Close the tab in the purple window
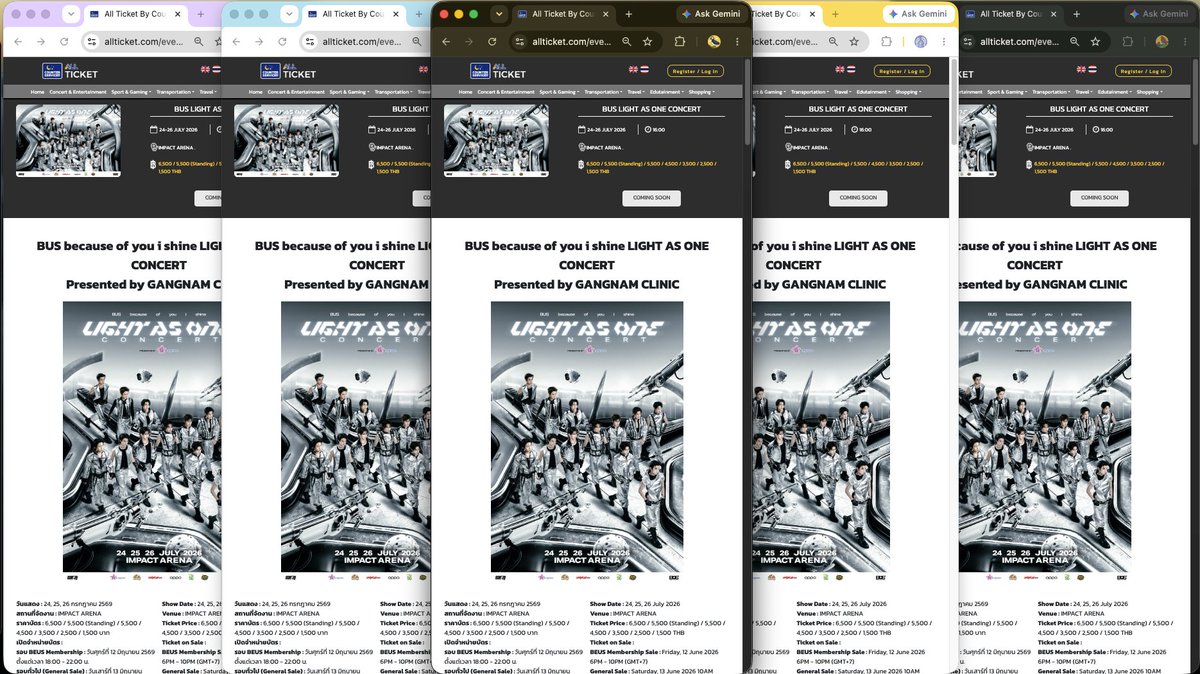This screenshot has height=674, width=1200. coord(177,14)
